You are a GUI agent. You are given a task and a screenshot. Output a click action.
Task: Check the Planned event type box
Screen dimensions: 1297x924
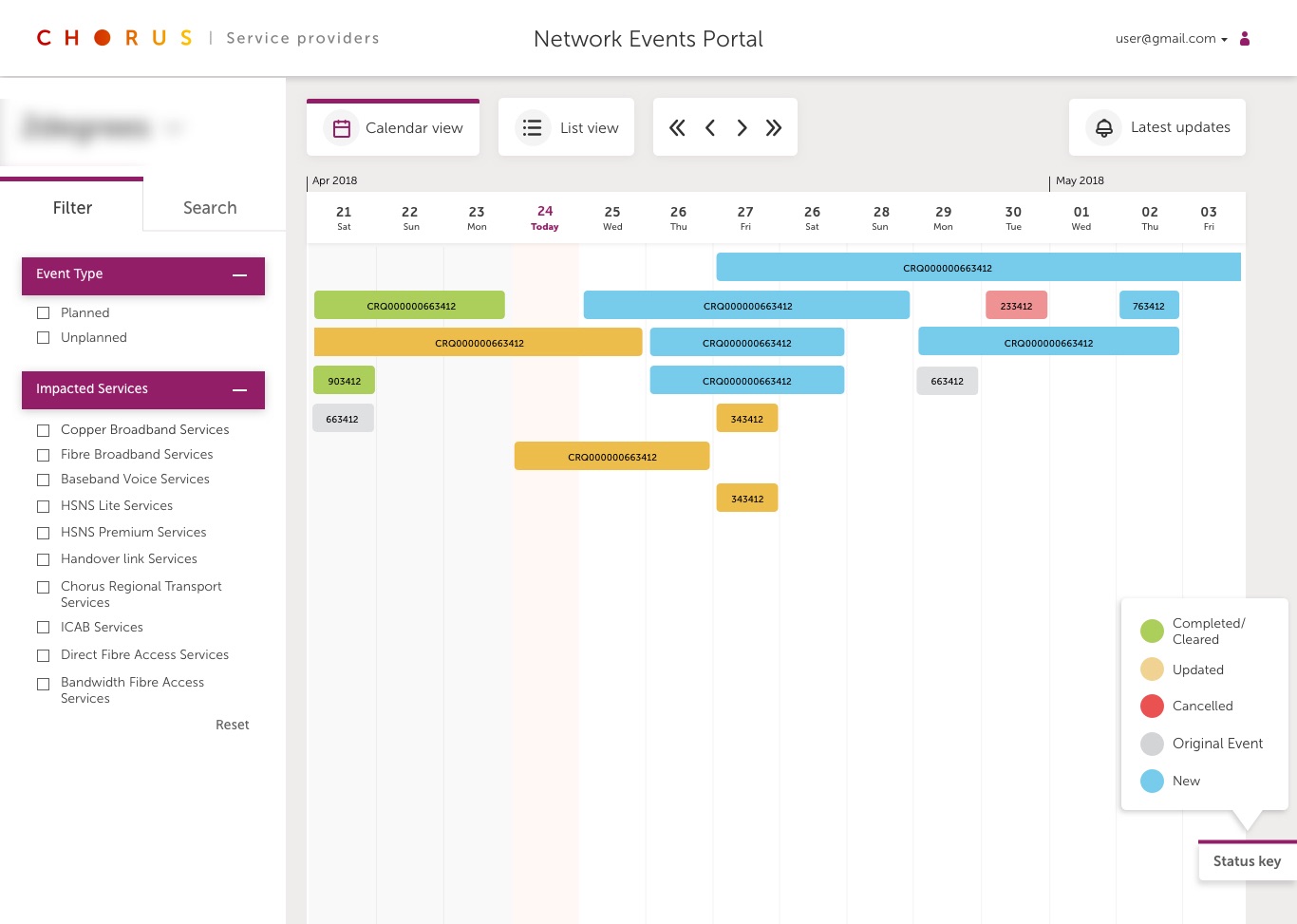[43, 312]
